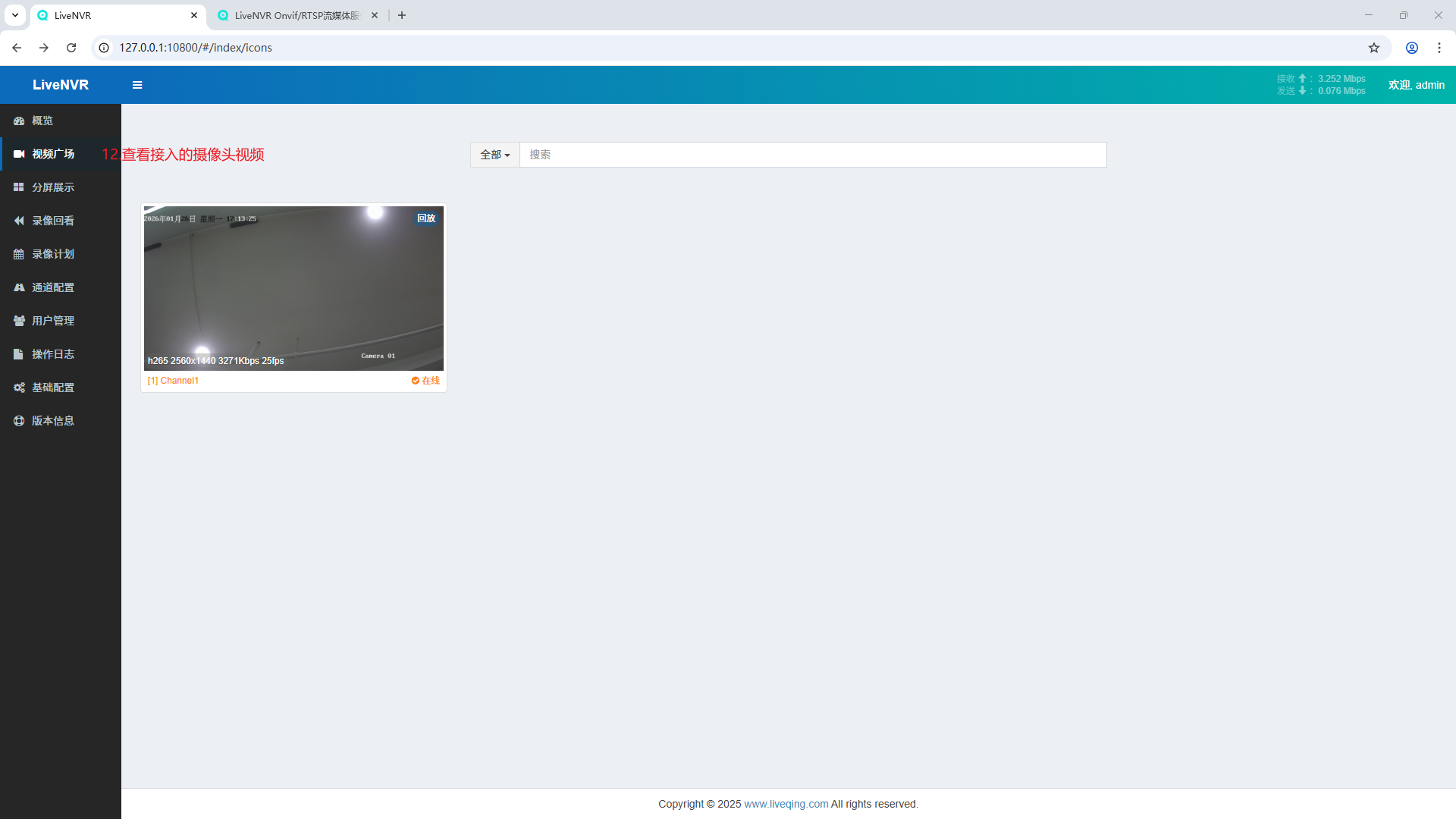This screenshot has width=1456, height=819.
Task: Switch to LiveNVR Onvif/RTSP browser tab
Action: pyautogui.click(x=297, y=15)
